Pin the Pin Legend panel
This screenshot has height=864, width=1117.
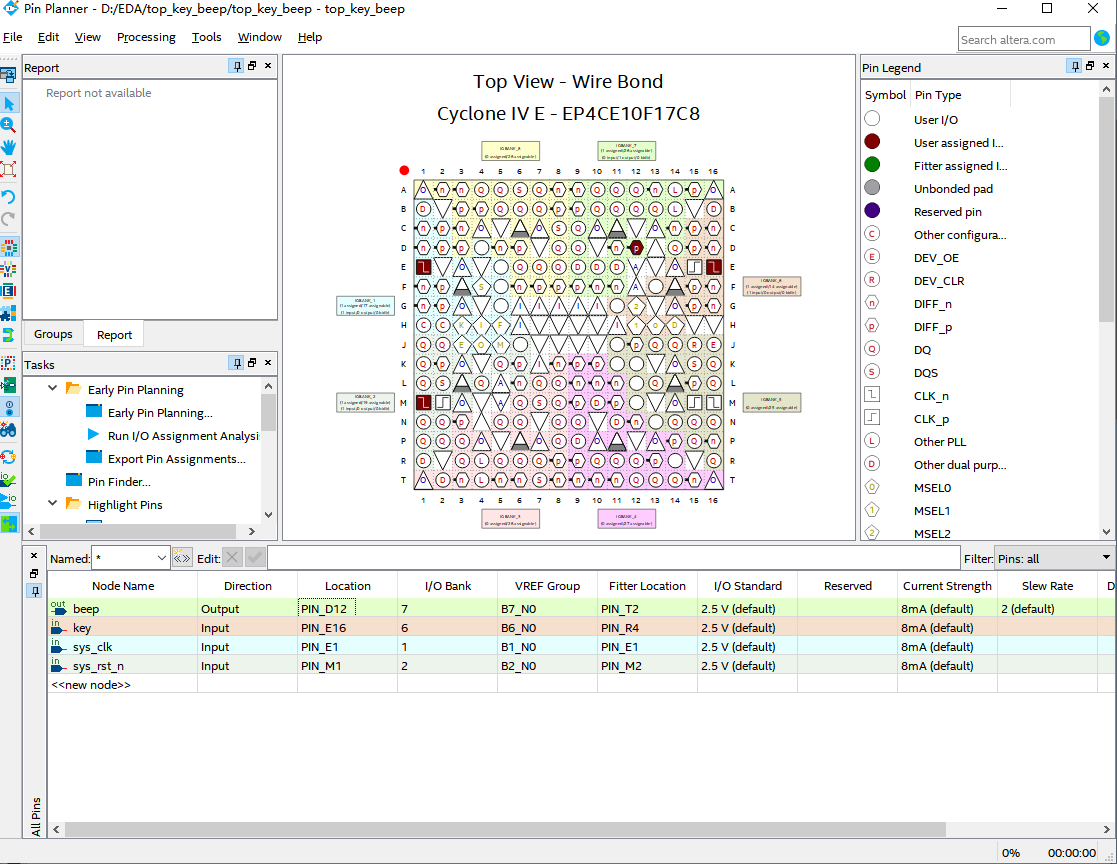[1075, 66]
